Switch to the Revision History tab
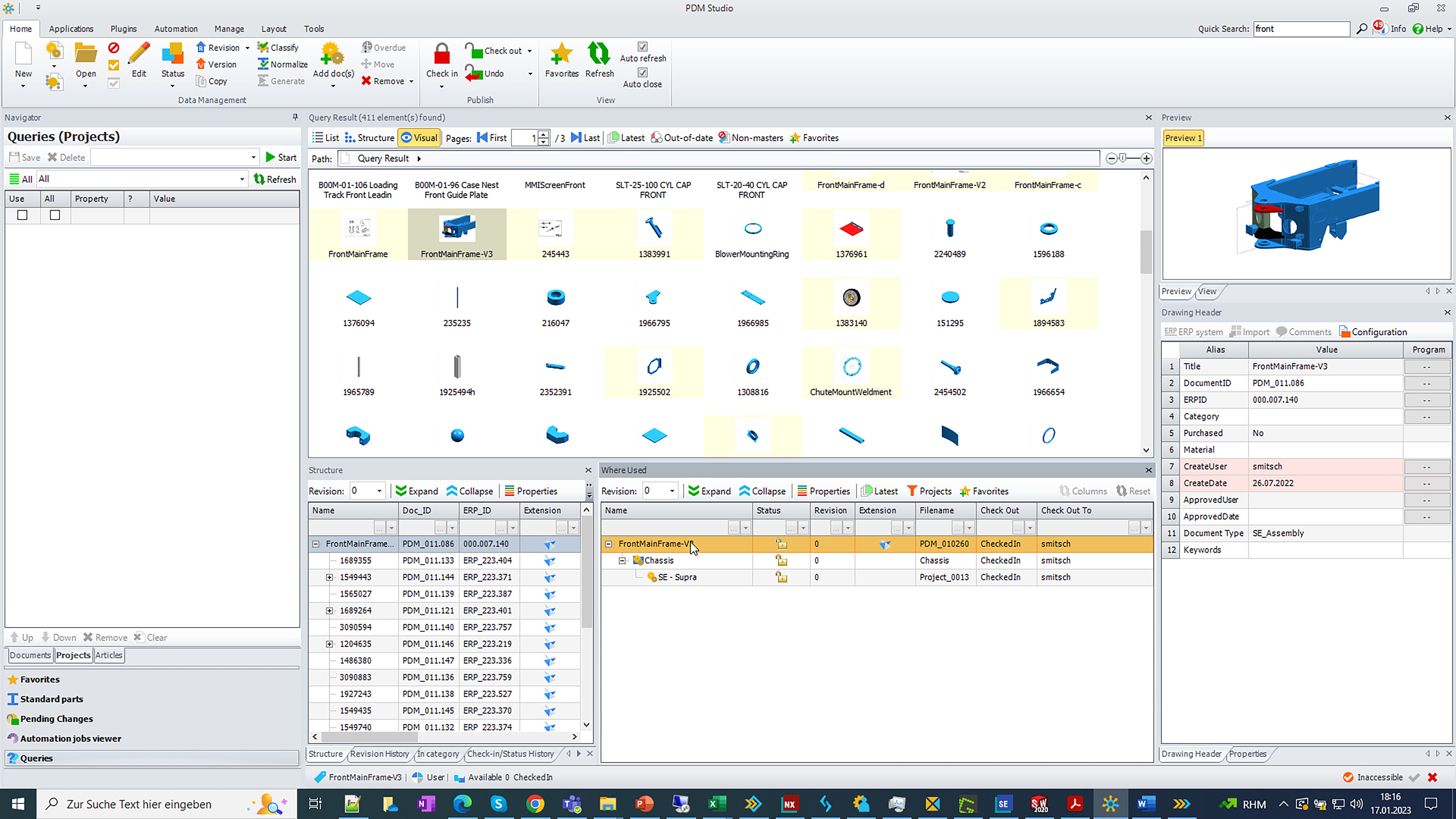 (x=379, y=753)
